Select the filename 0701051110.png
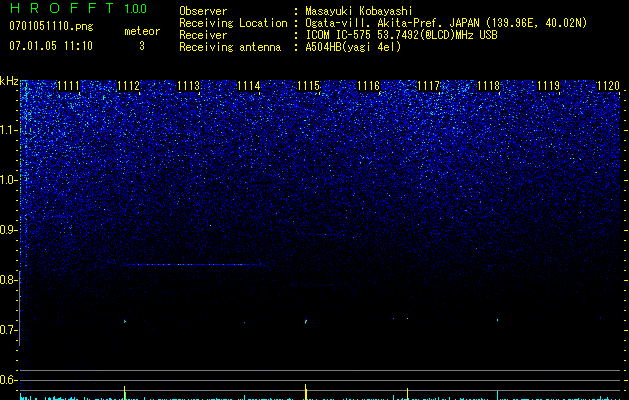Viewport: 629px width, 400px height. (x=51, y=27)
